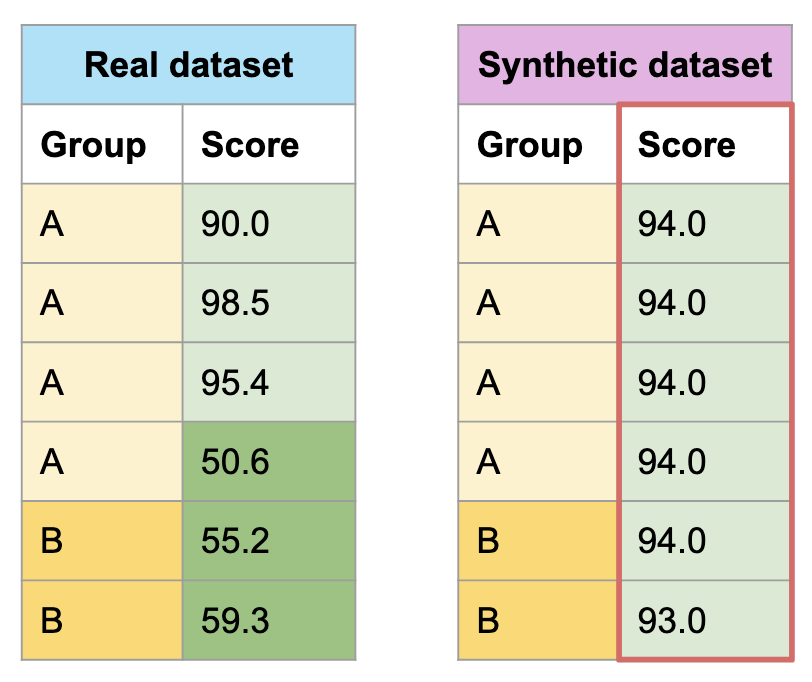Screen dimensions: 812x682
Task: Click the first group A cell in Real dataset
Action: click(102, 224)
